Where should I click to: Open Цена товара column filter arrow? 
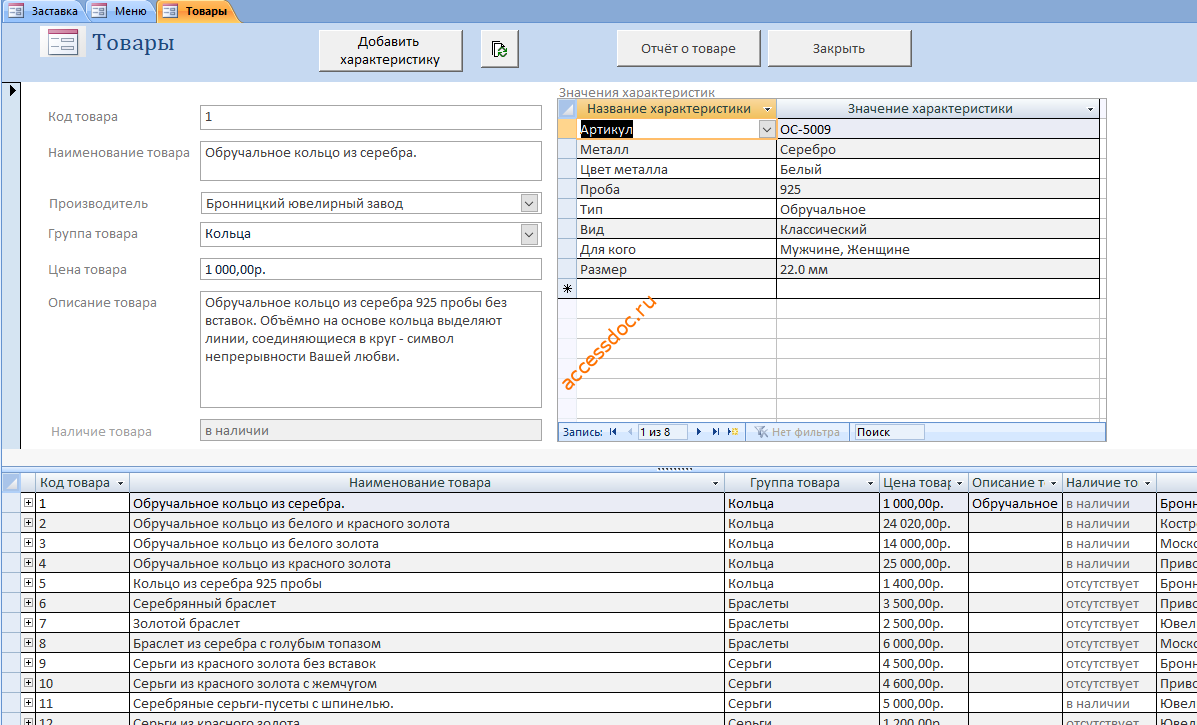pyautogui.click(x=959, y=483)
